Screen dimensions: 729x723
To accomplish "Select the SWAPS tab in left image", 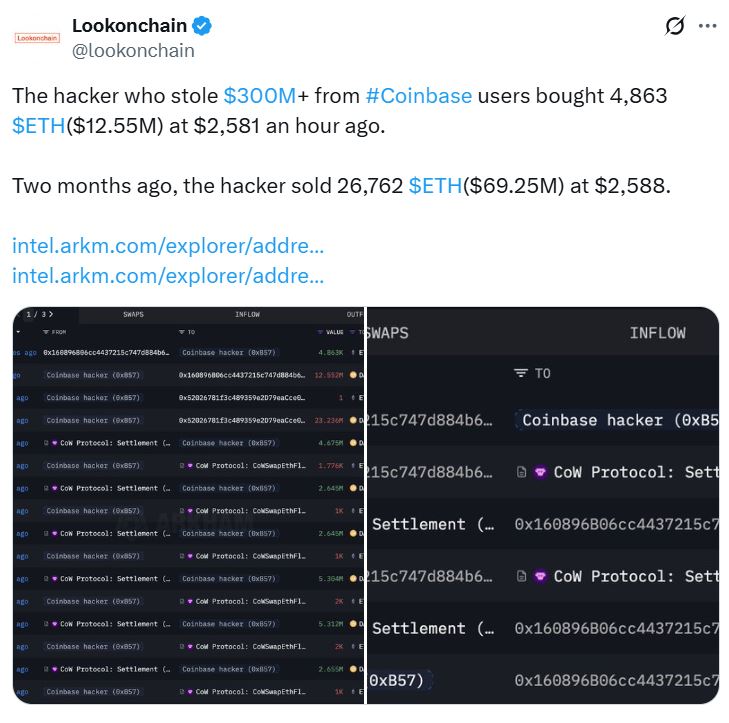I will click(x=133, y=314).
